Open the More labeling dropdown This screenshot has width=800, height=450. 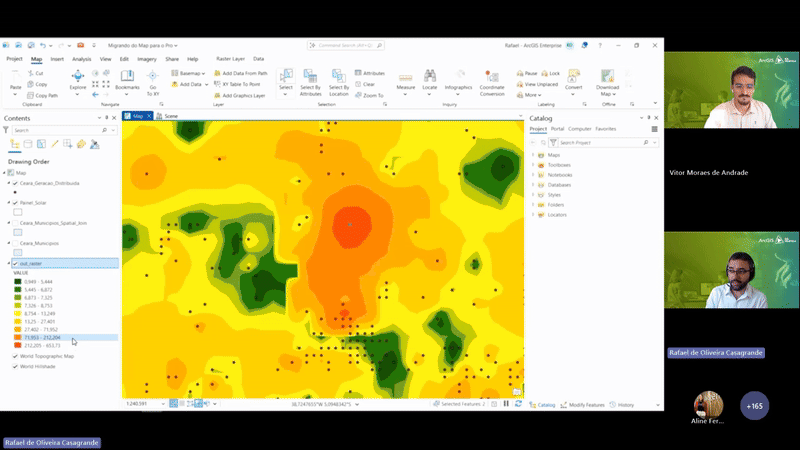click(x=529, y=95)
